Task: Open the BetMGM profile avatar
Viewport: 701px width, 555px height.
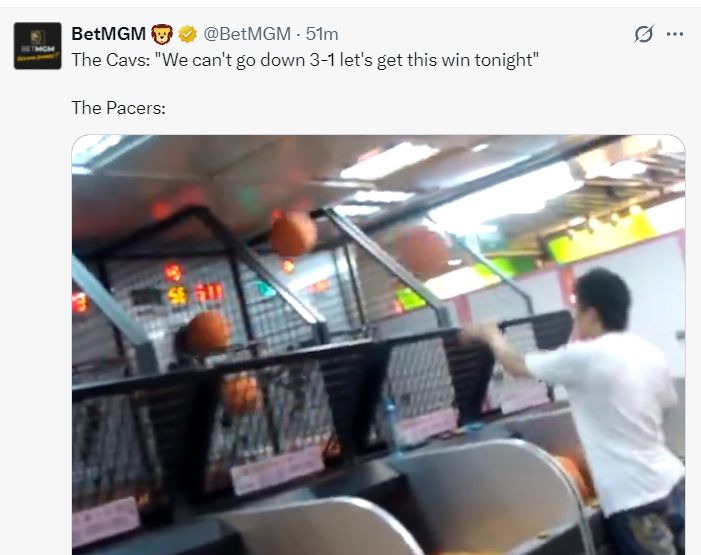Action: [x=38, y=46]
